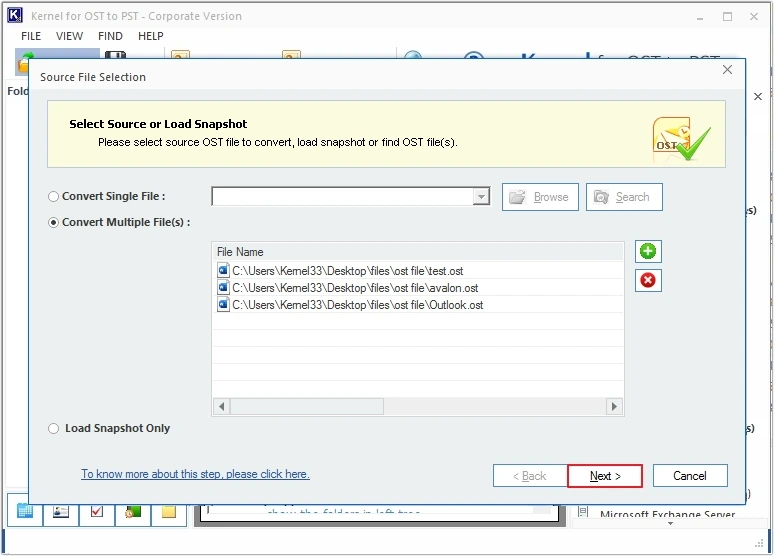Open the journal icon in main window
Image resolution: width=775 pixels, height=557 pixels.
133,513
